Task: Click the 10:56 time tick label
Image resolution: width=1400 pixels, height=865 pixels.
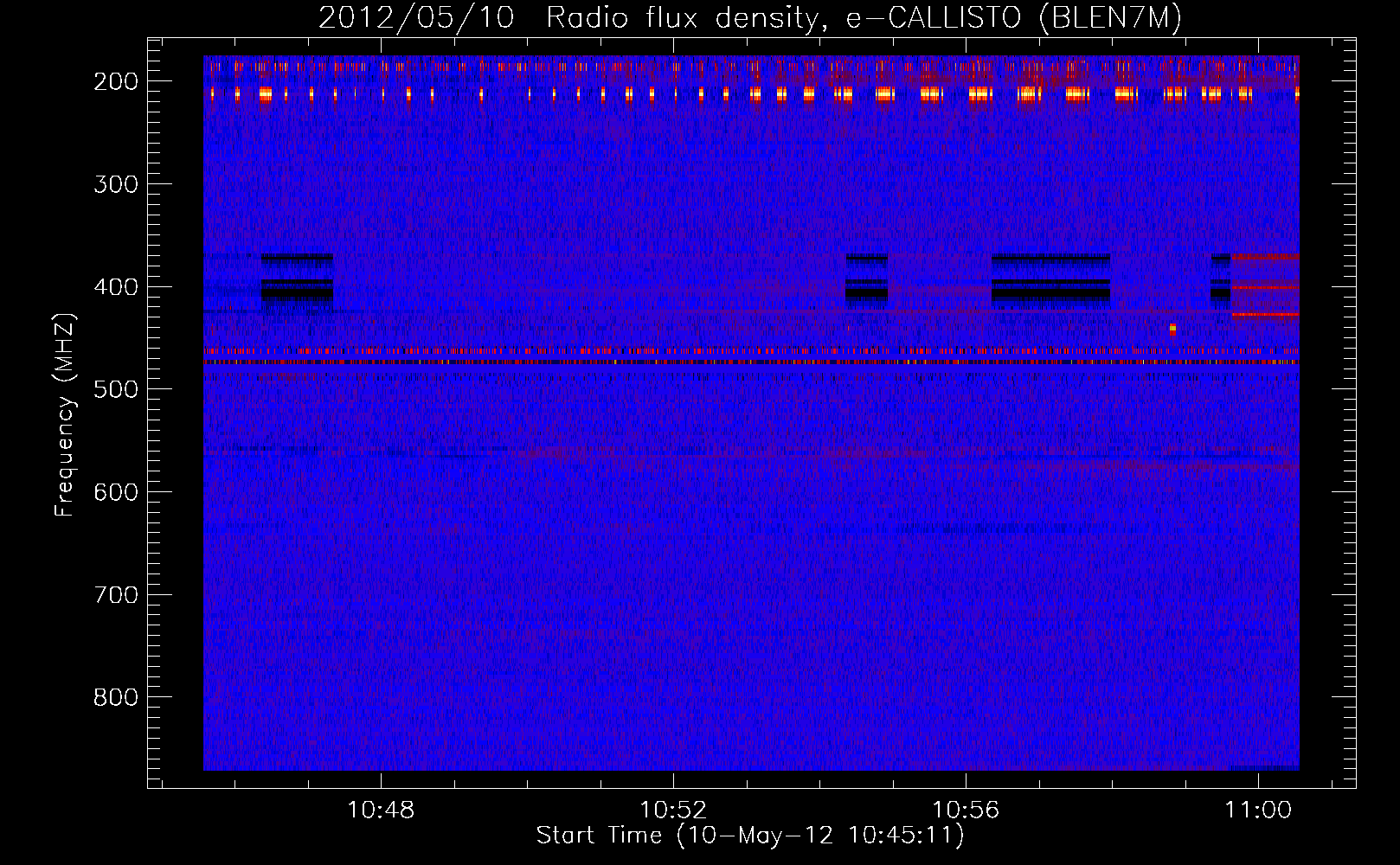Action: click(x=966, y=811)
